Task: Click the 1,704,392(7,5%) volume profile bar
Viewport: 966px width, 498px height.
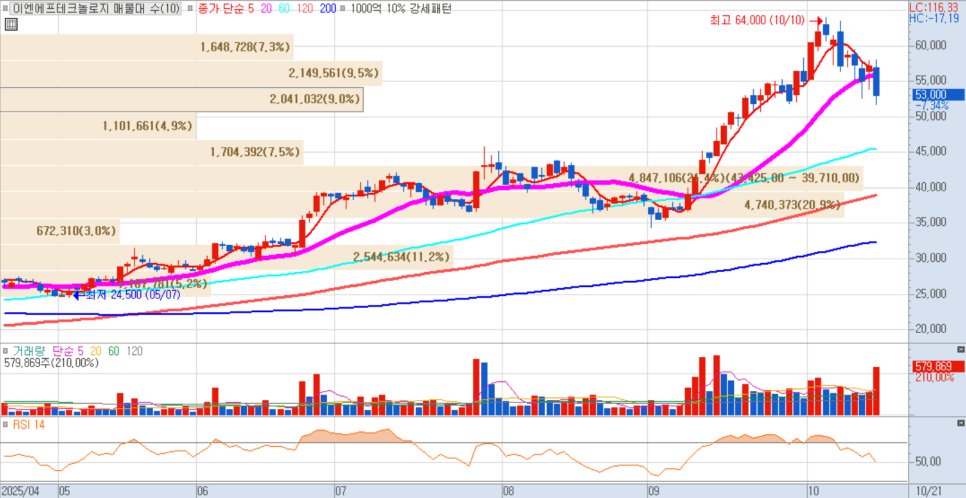Action: pos(152,152)
